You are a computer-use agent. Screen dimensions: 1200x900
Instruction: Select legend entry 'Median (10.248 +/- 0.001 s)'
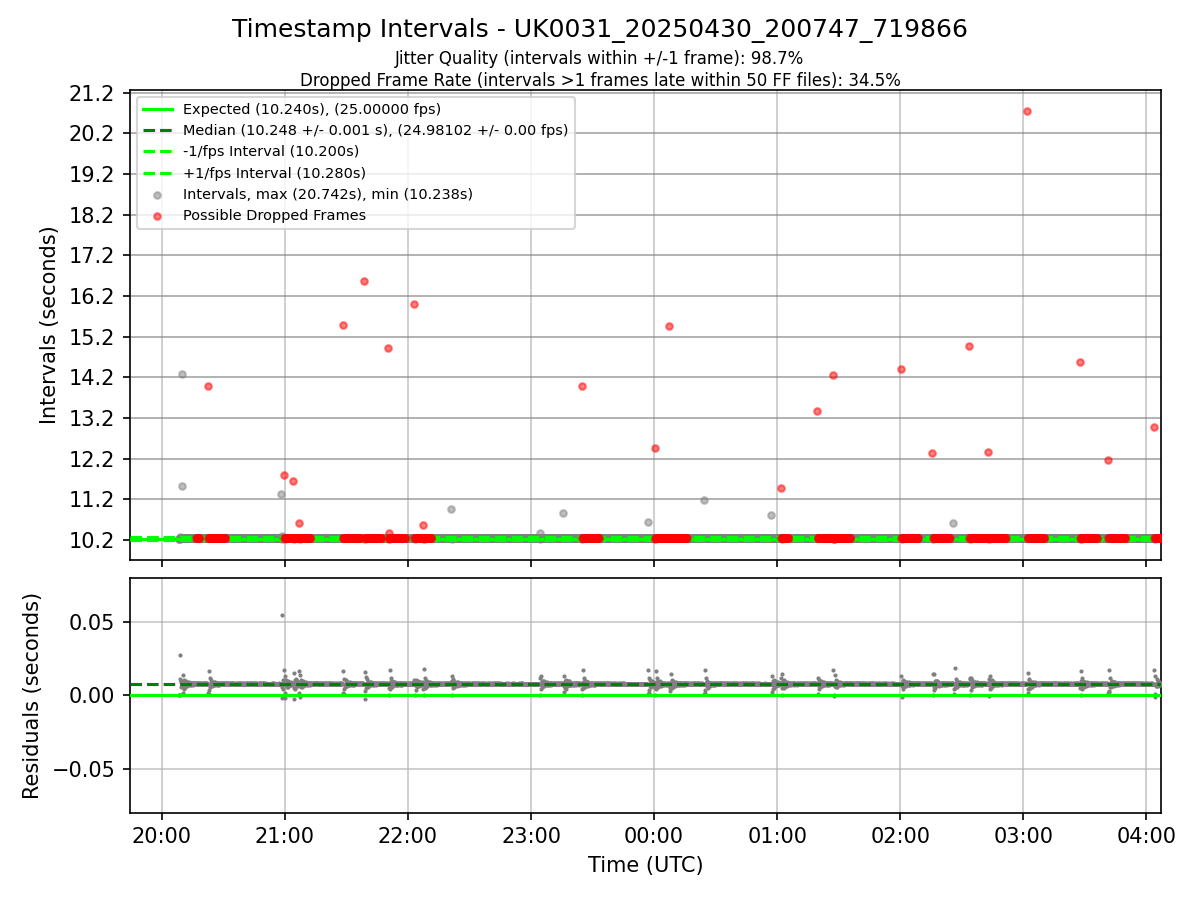(x=375, y=130)
